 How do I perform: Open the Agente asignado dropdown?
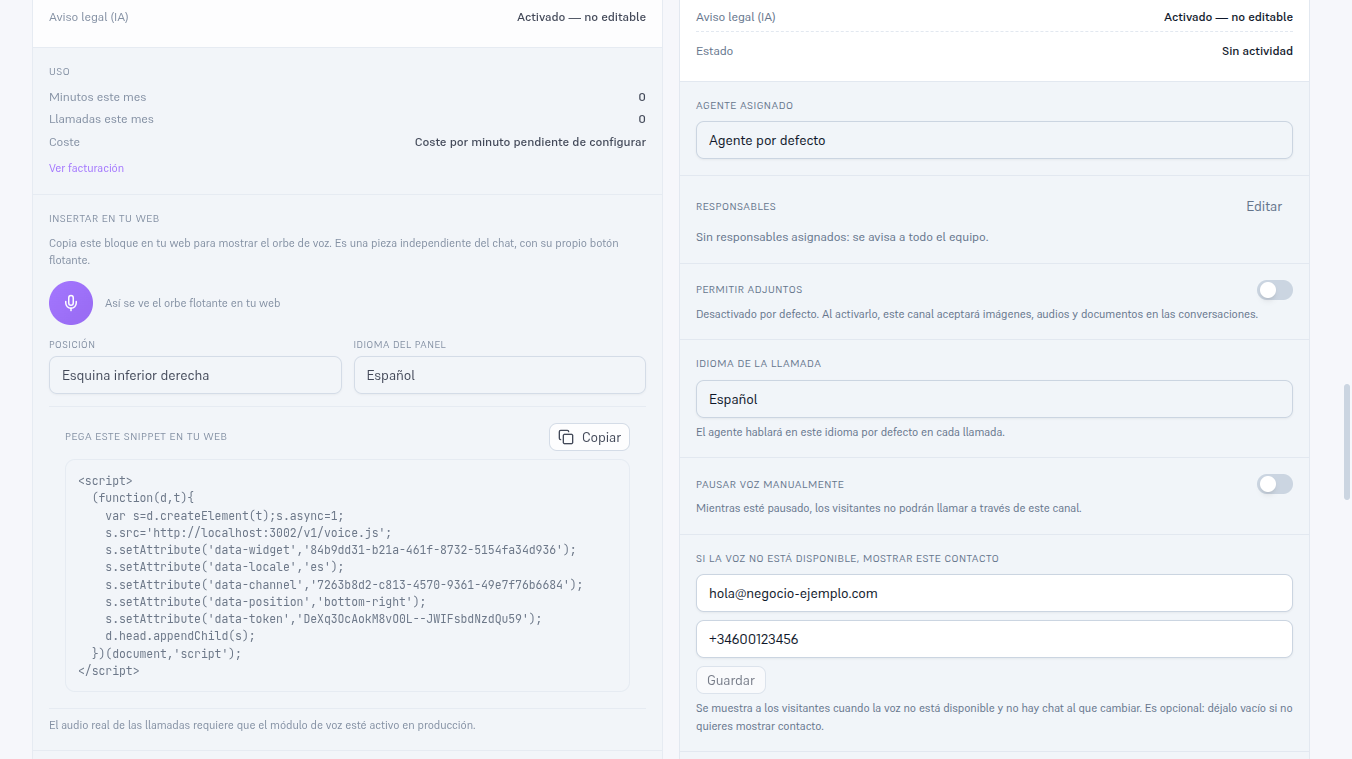994,140
